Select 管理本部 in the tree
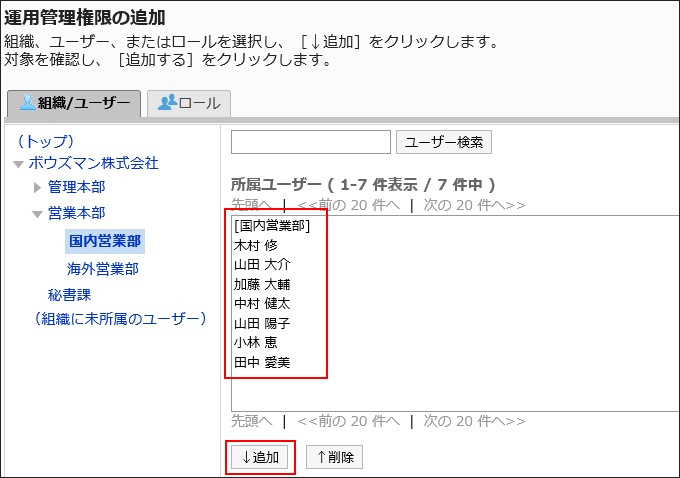680x478 pixels. pos(76,187)
